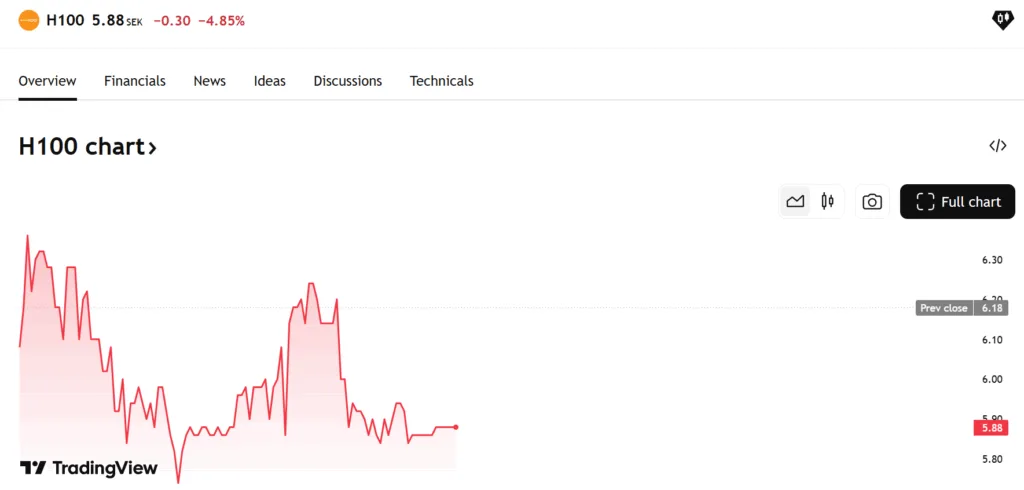Click the 5.80 price axis label
Screen dimensions: 1024x490
tap(992, 459)
